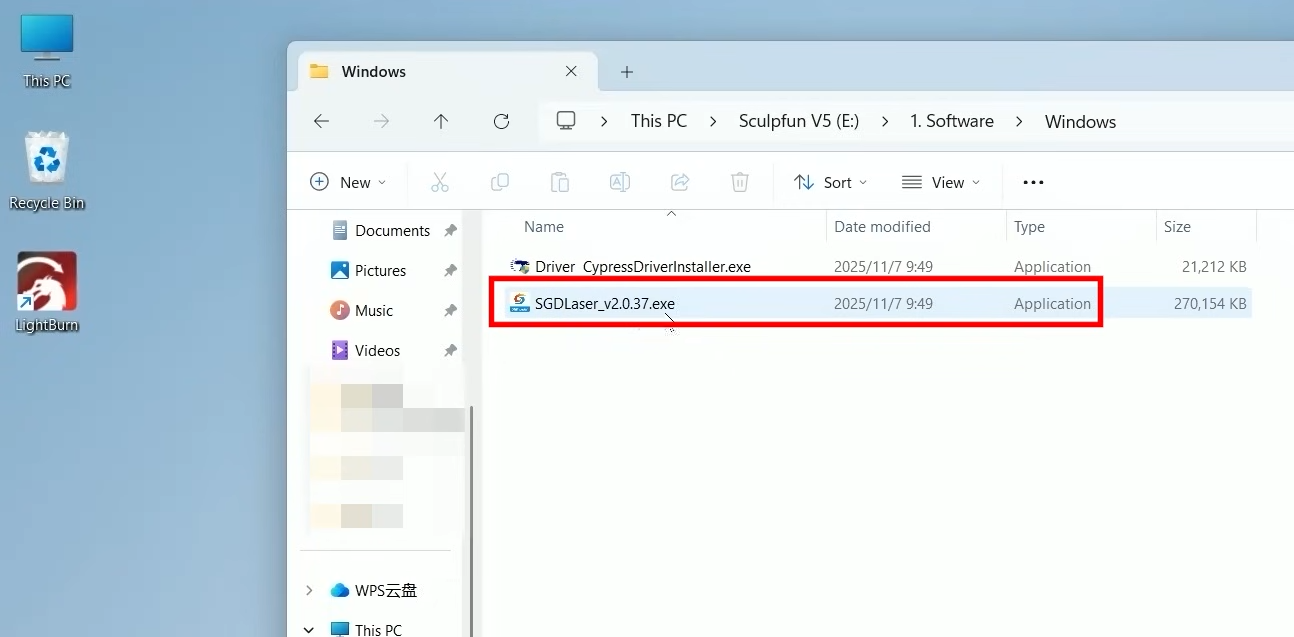Refresh the current folder

click(x=501, y=121)
